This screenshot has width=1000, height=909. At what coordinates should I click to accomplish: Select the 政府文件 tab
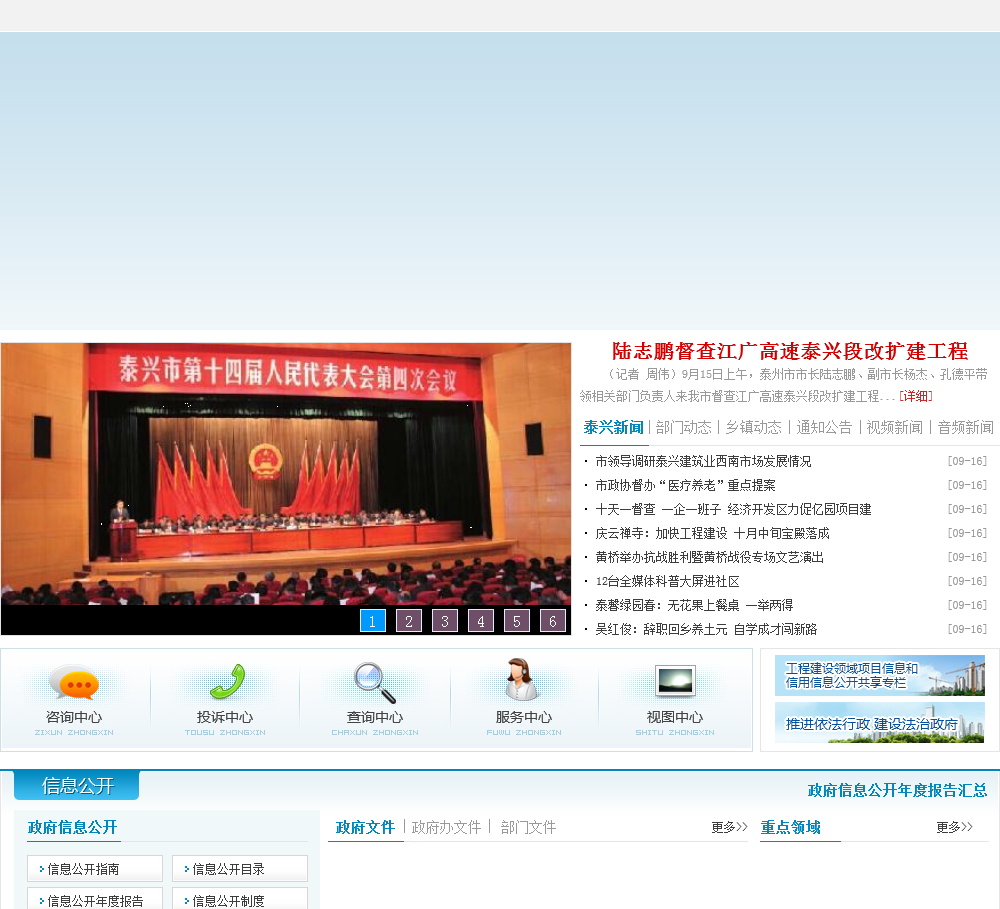[x=365, y=827]
